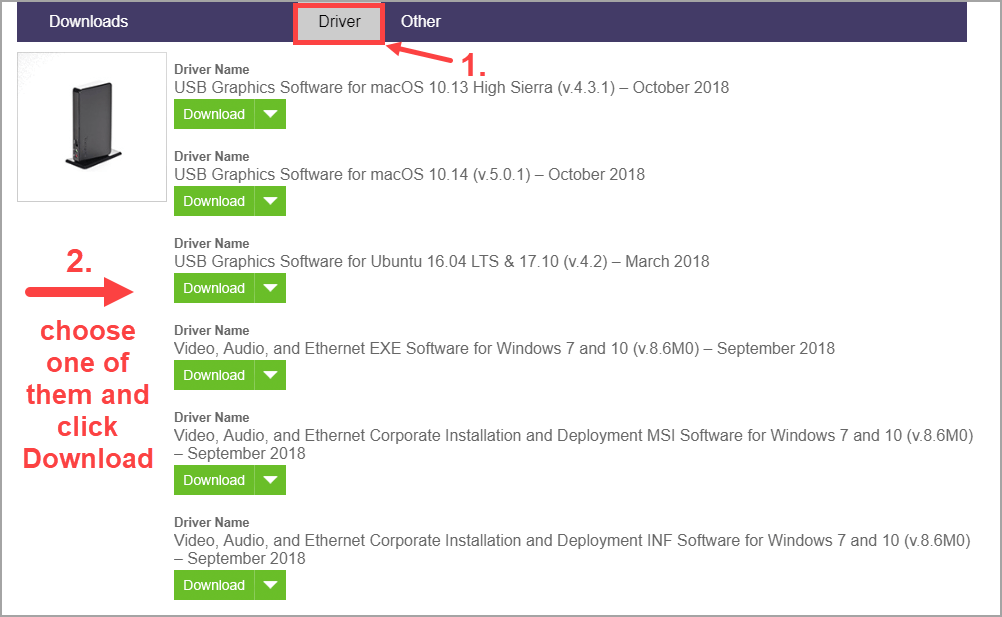Expand dropdown next to macOS 10.13 Download button

271,113
